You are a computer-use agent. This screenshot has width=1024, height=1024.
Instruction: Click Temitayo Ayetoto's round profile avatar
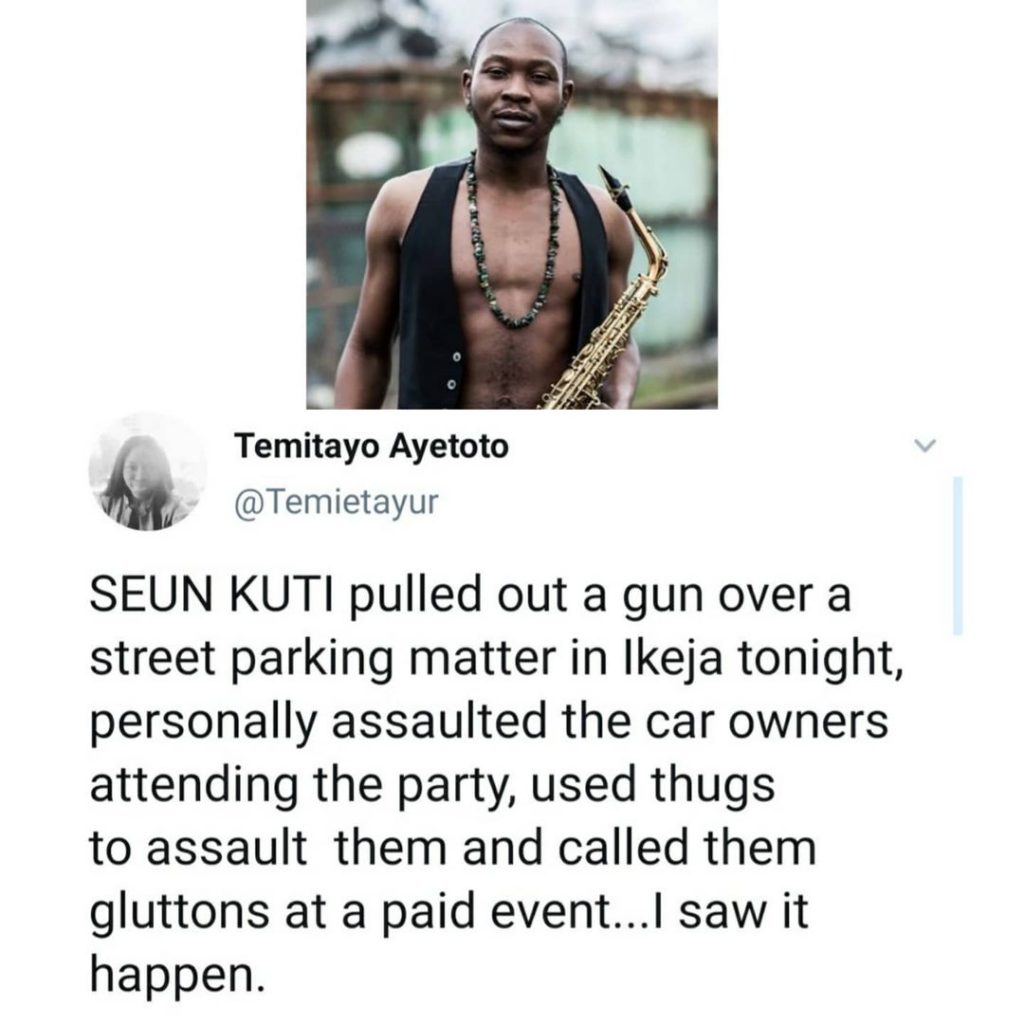[146, 469]
